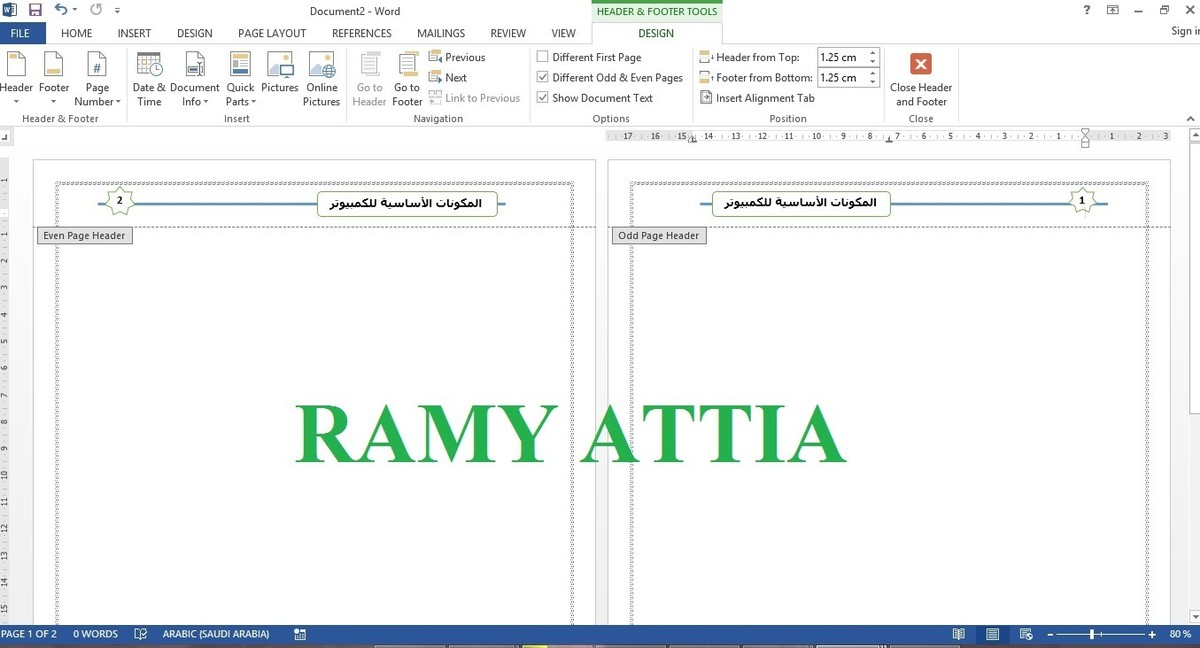The width and height of the screenshot is (1200, 648).
Task: Close Header and Footer editing
Action: point(920,80)
